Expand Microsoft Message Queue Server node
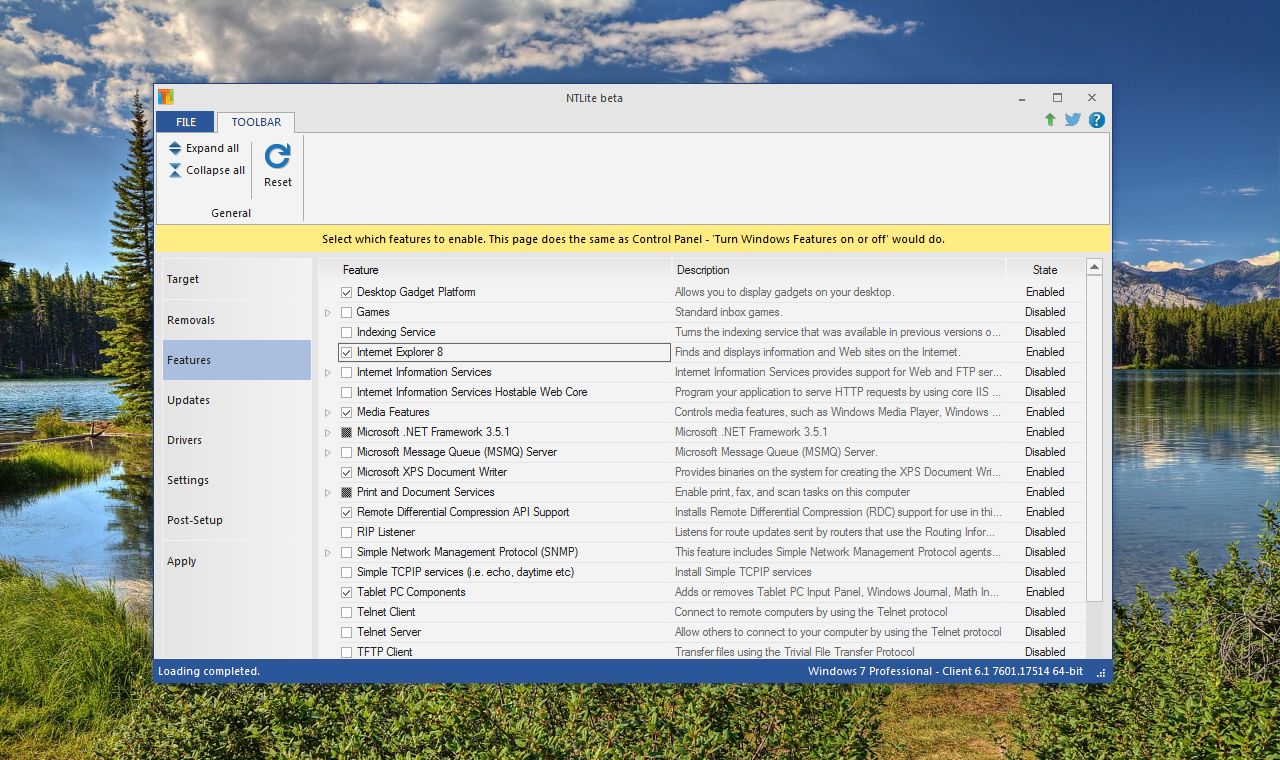The image size is (1280, 760). click(327, 452)
